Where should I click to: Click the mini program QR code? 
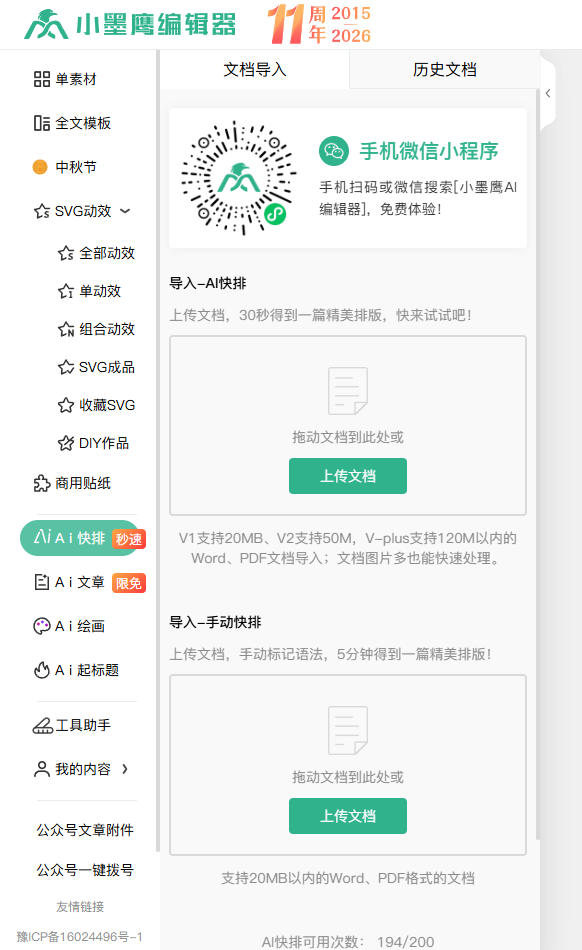click(x=239, y=178)
